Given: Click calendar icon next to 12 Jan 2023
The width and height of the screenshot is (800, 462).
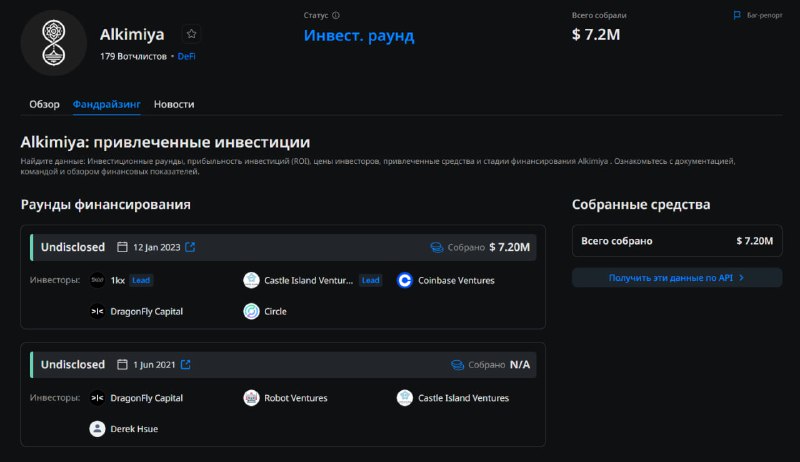Looking at the screenshot, I should pos(122,247).
